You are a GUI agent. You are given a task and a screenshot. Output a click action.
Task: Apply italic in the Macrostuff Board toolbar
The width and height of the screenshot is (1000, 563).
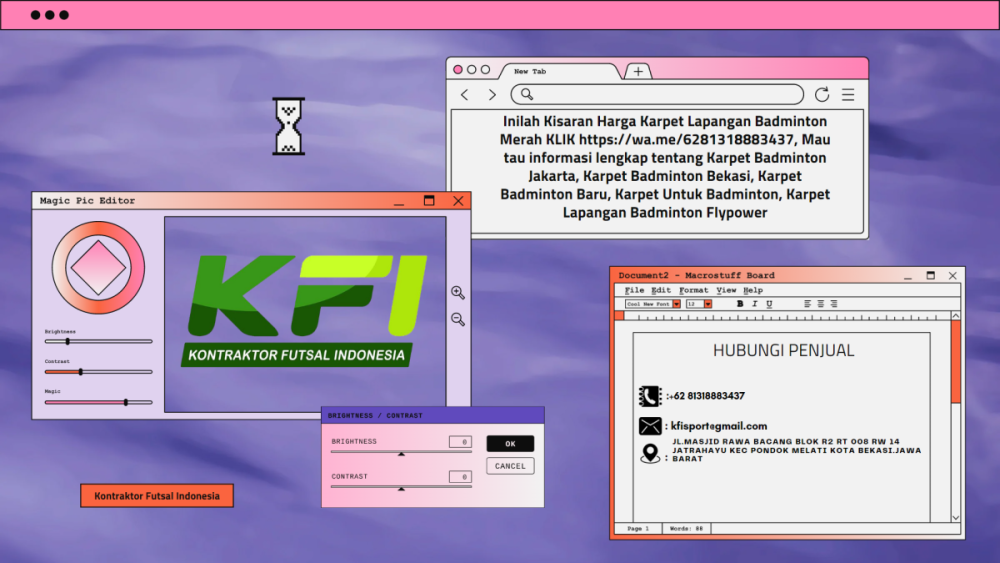point(754,304)
